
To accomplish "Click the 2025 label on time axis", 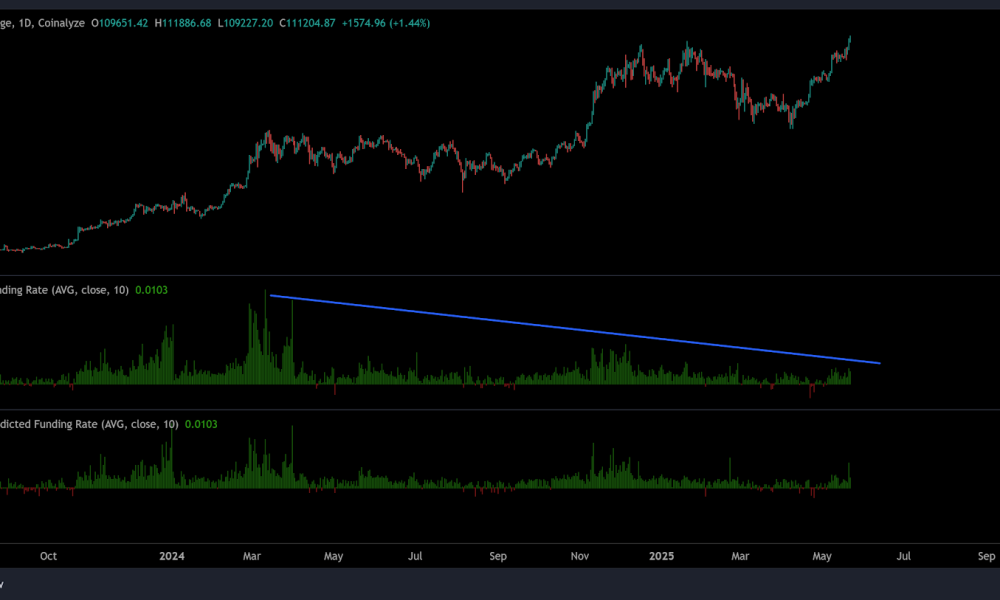I will [662, 555].
